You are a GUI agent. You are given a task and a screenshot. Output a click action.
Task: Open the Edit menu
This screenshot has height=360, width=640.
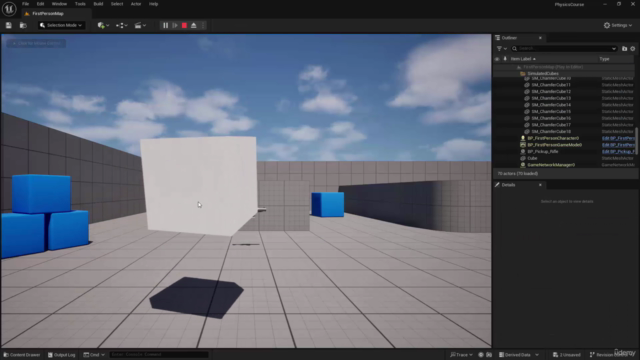coord(40,4)
